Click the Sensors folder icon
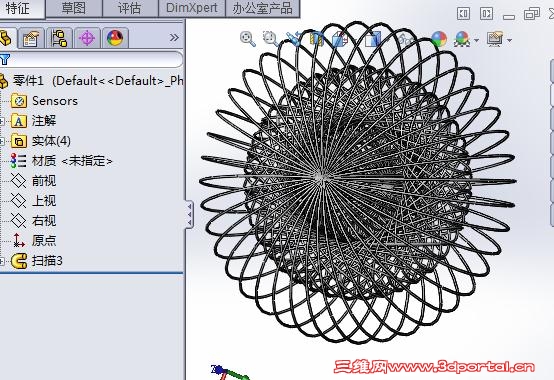This screenshot has height=380, width=554. pyautogui.click(x=19, y=101)
